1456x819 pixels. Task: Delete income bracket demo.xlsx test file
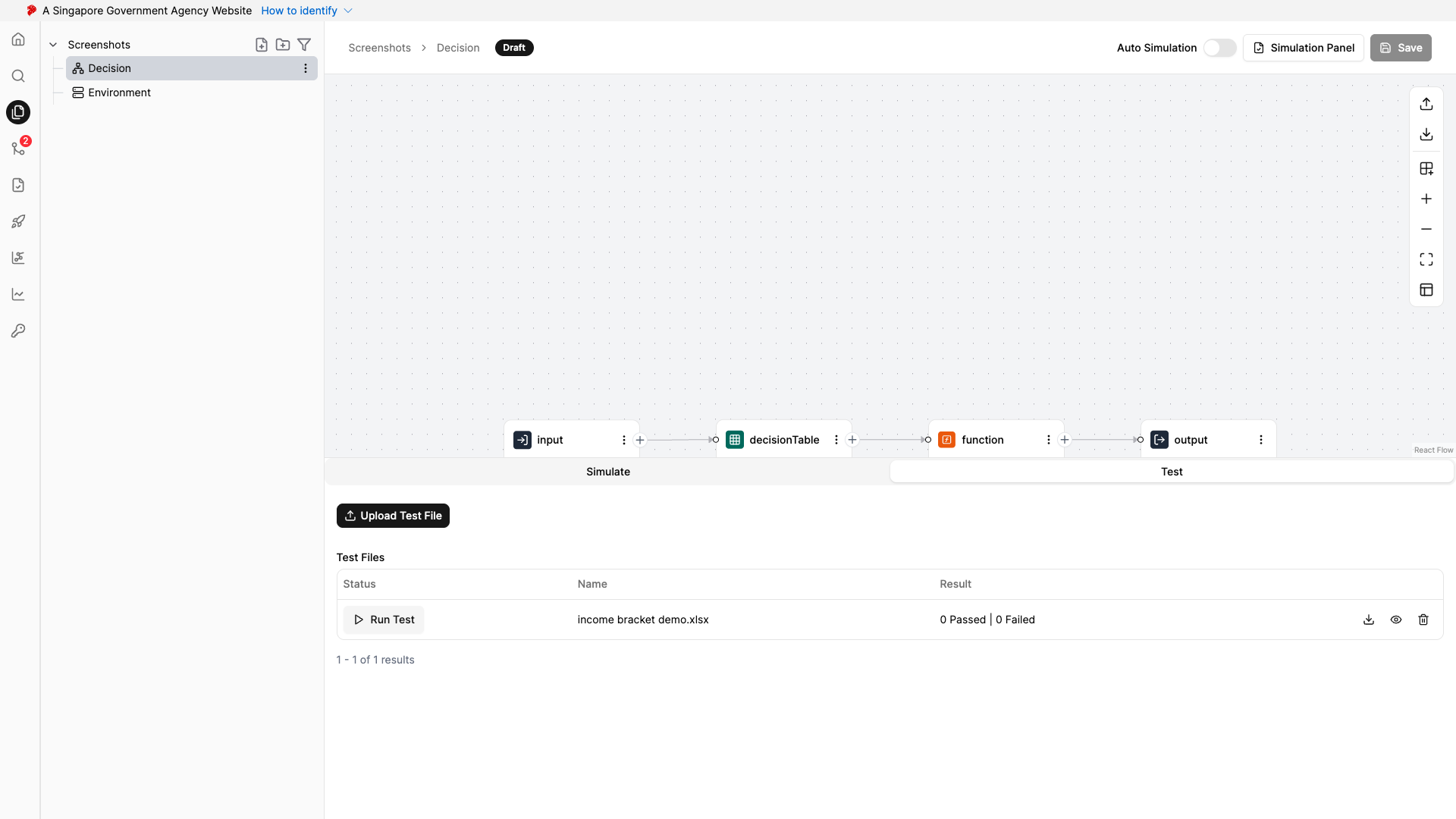(x=1423, y=620)
